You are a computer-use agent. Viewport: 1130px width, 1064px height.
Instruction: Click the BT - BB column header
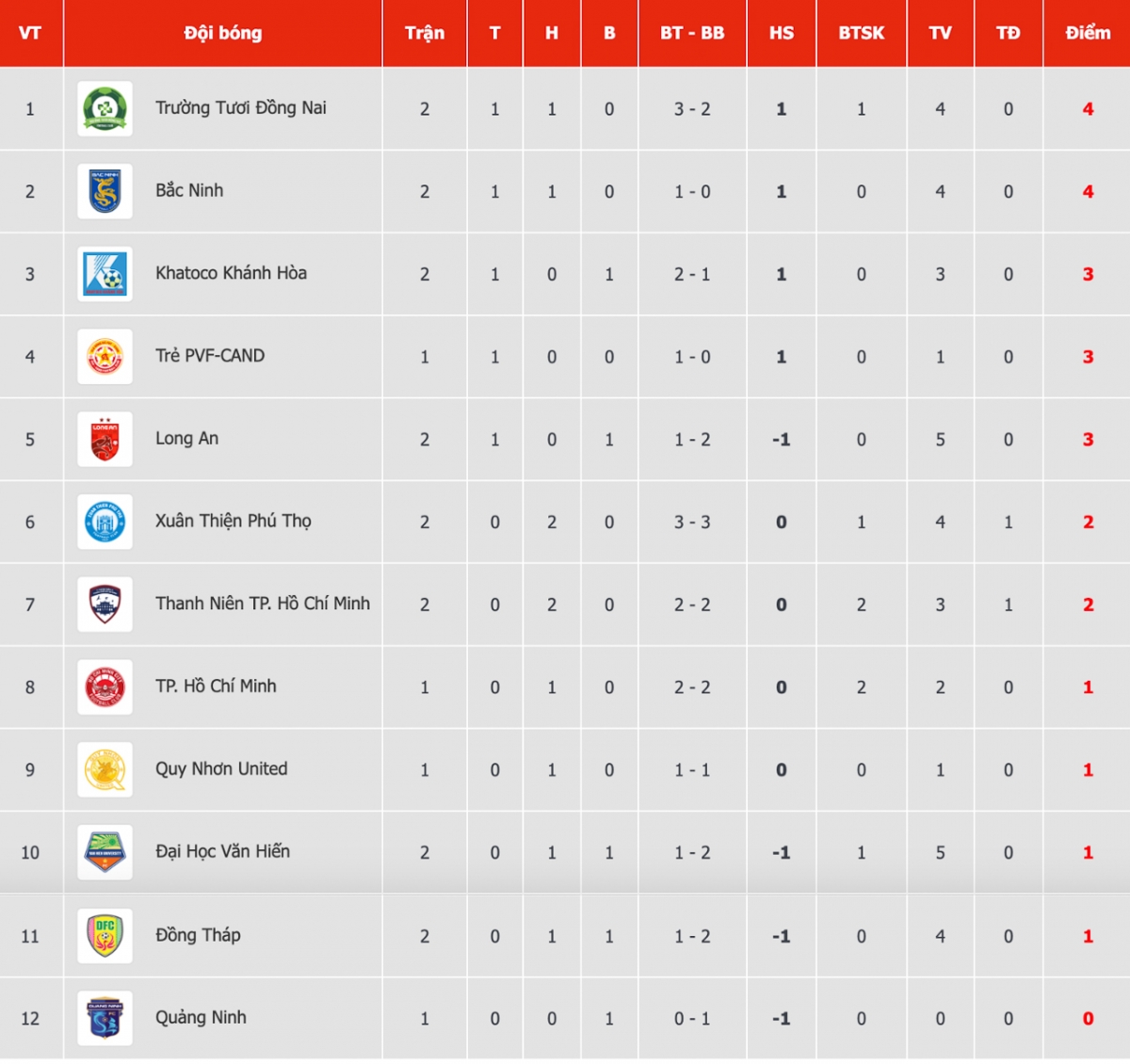[x=692, y=33]
